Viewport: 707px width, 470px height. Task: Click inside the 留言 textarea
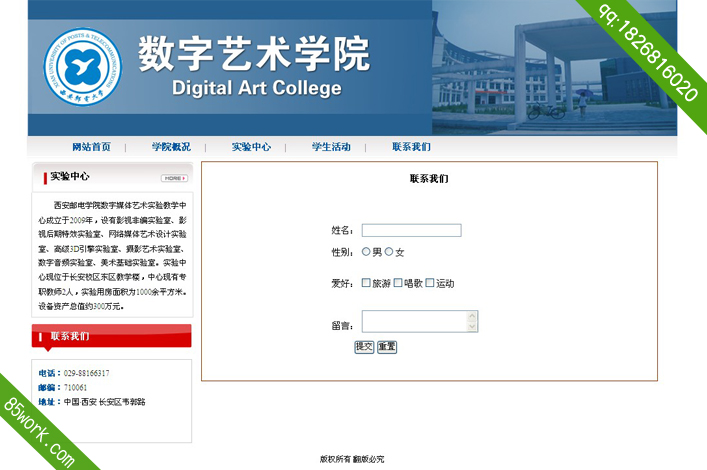tap(414, 321)
